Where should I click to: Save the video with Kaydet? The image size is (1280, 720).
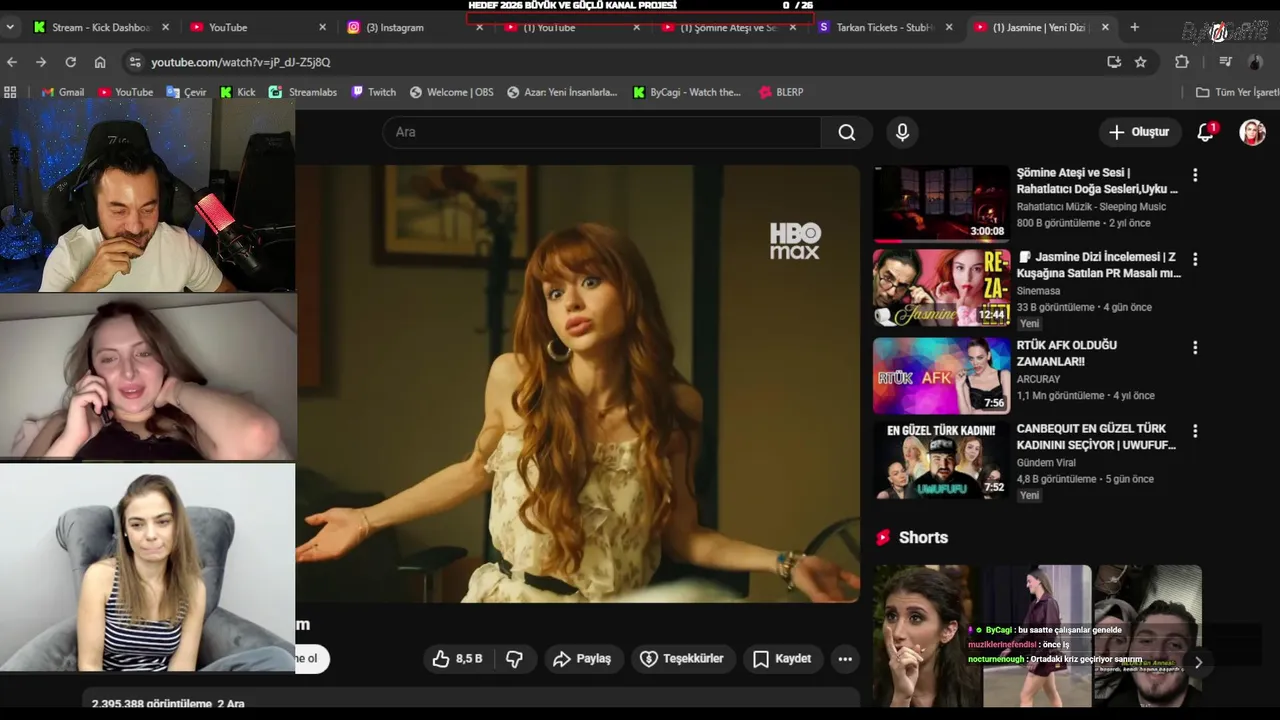(x=782, y=659)
